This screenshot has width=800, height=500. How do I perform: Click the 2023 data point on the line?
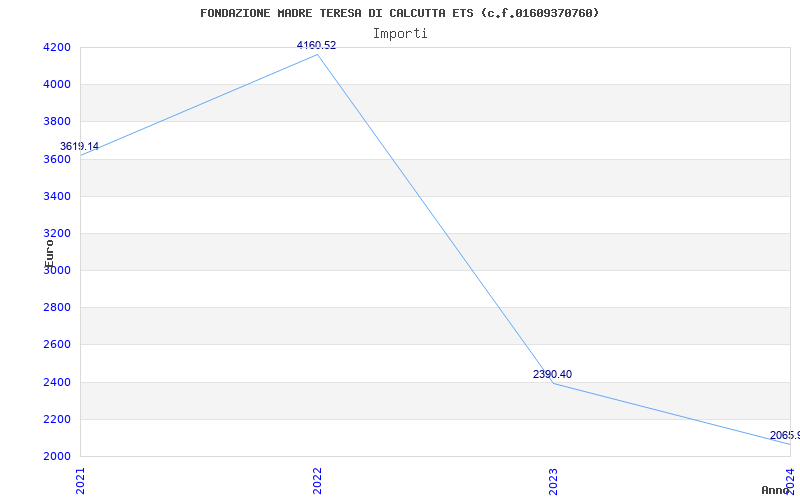point(554,383)
